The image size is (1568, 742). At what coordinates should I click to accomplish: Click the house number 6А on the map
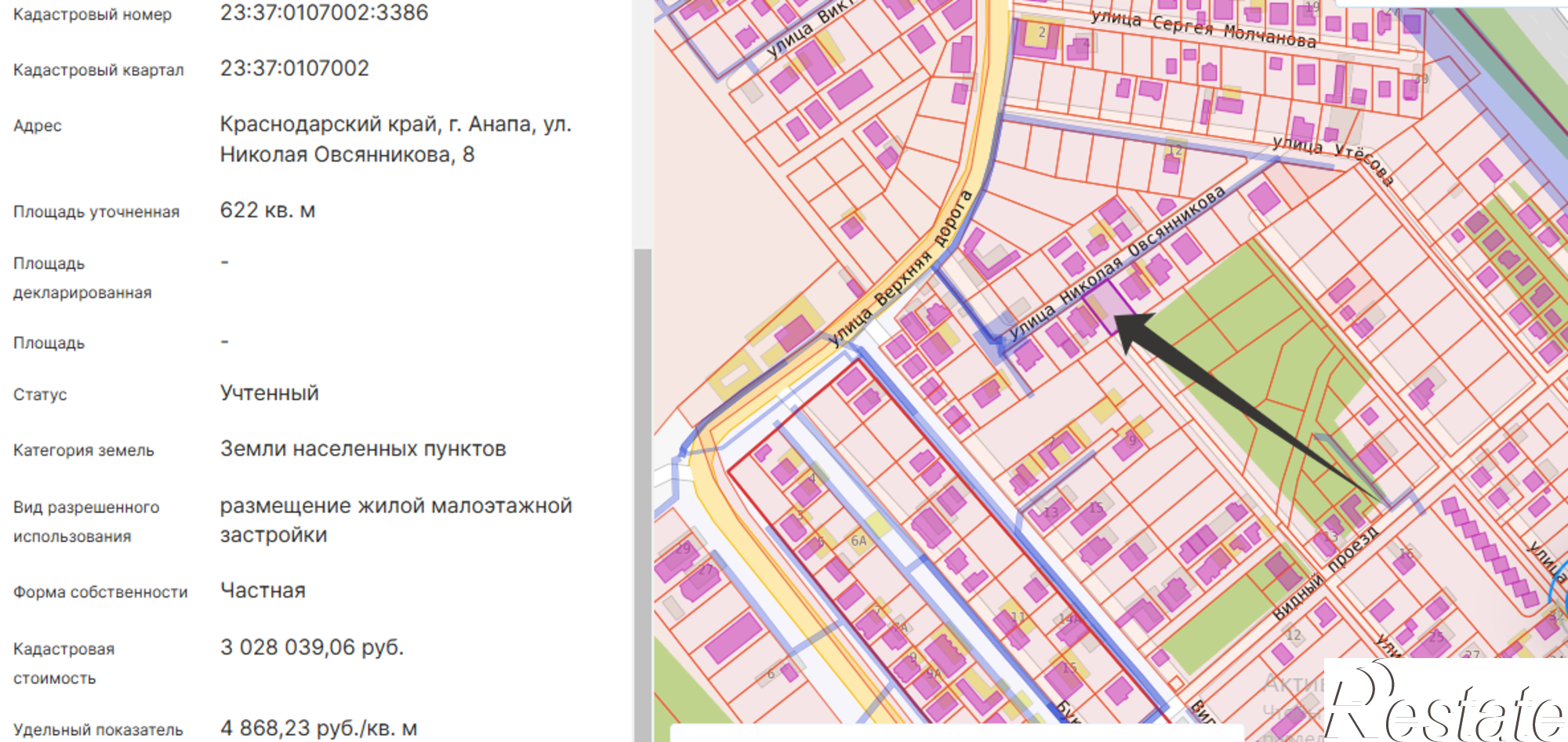tap(858, 540)
